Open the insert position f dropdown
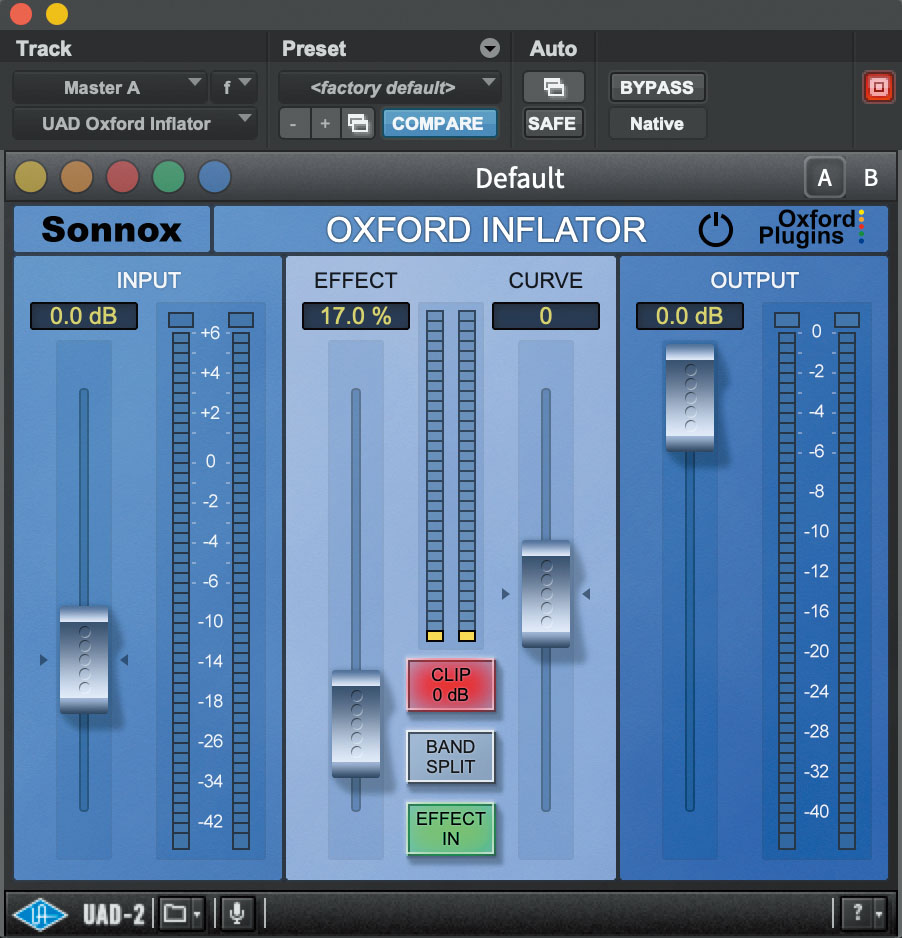Screen dimensions: 902x938 click(x=234, y=88)
